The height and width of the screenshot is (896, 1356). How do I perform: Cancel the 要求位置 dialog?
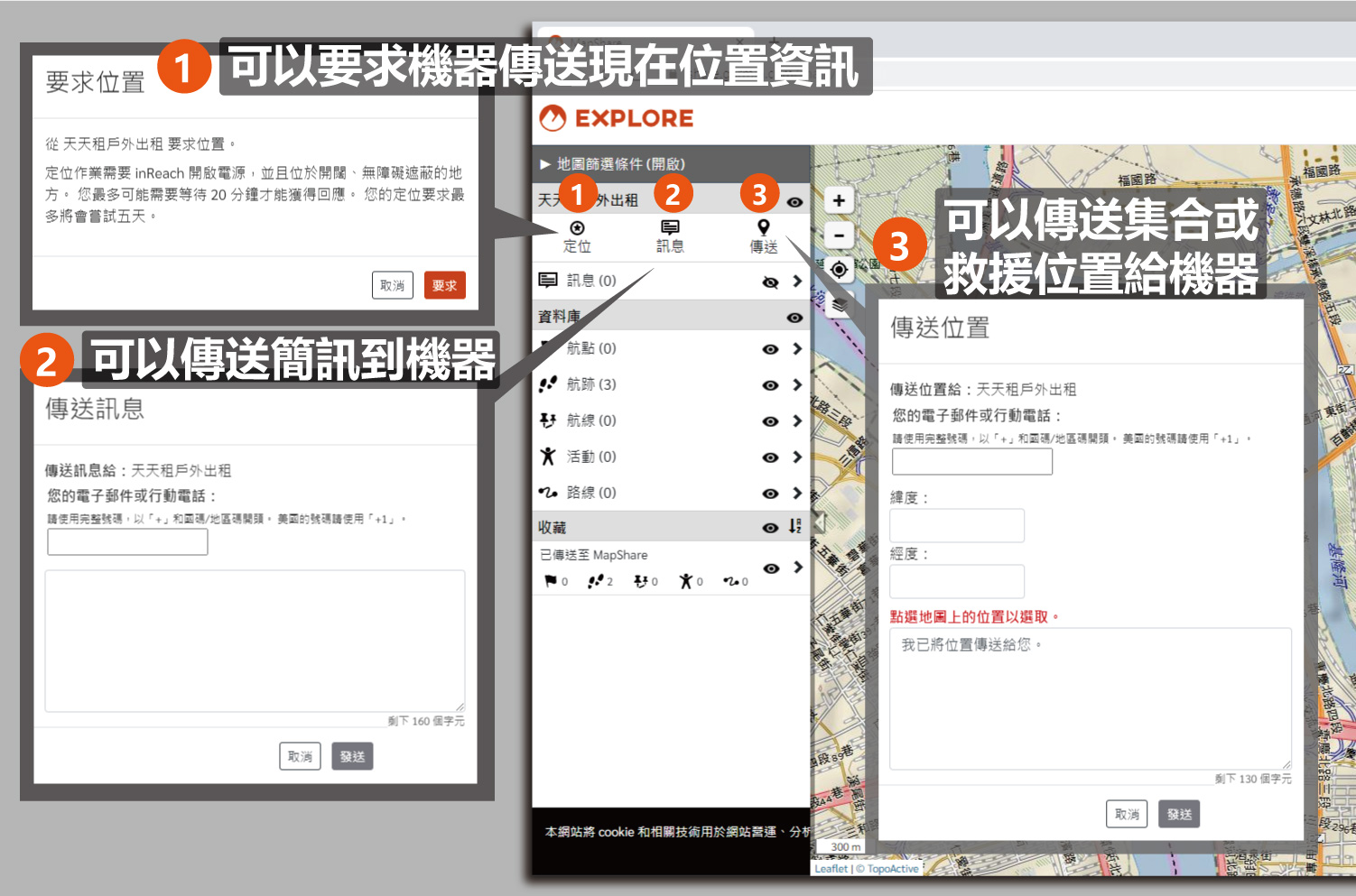point(393,285)
